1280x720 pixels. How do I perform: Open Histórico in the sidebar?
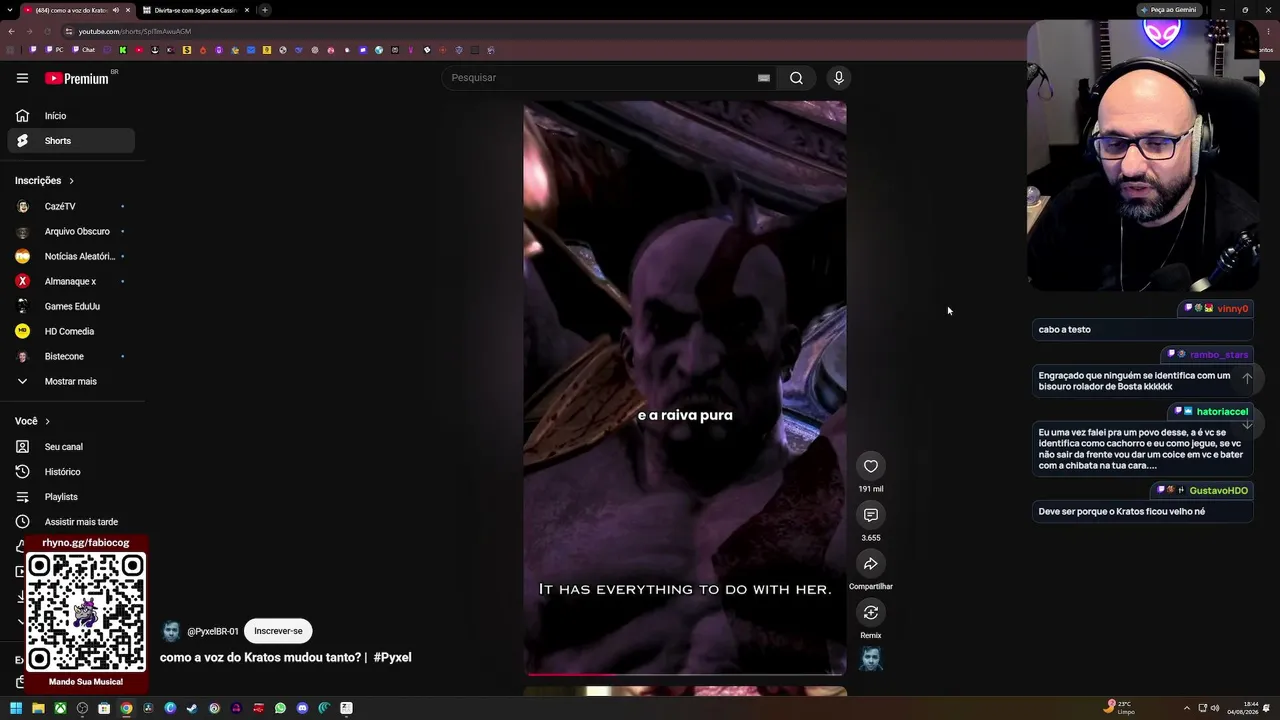click(x=71, y=472)
